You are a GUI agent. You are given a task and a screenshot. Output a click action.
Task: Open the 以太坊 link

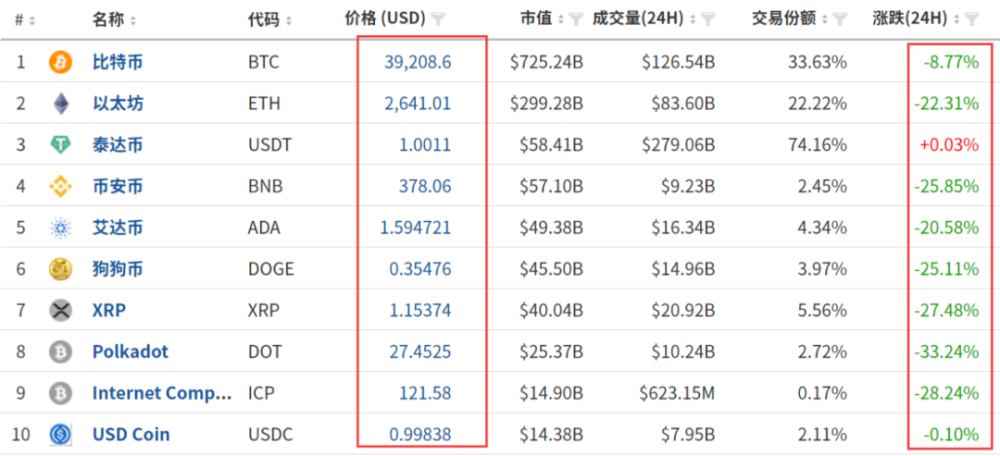pos(117,103)
